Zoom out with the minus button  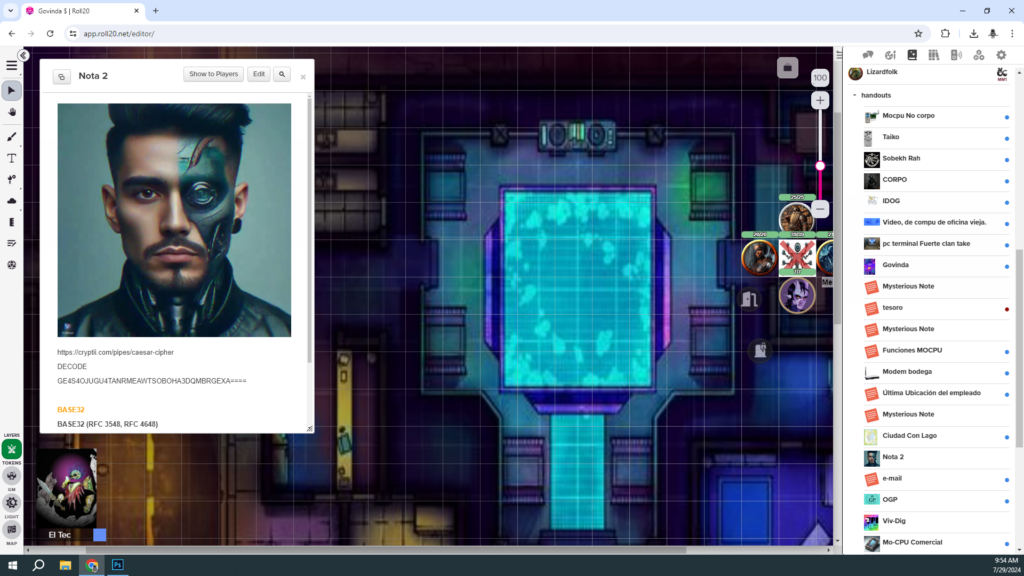pos(820,209)
